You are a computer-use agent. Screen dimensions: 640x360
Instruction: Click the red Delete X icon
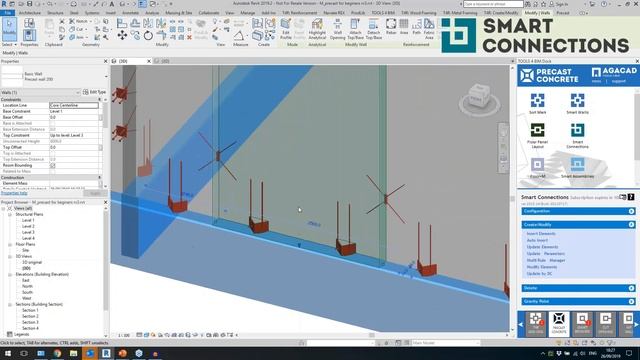point(189,37)
